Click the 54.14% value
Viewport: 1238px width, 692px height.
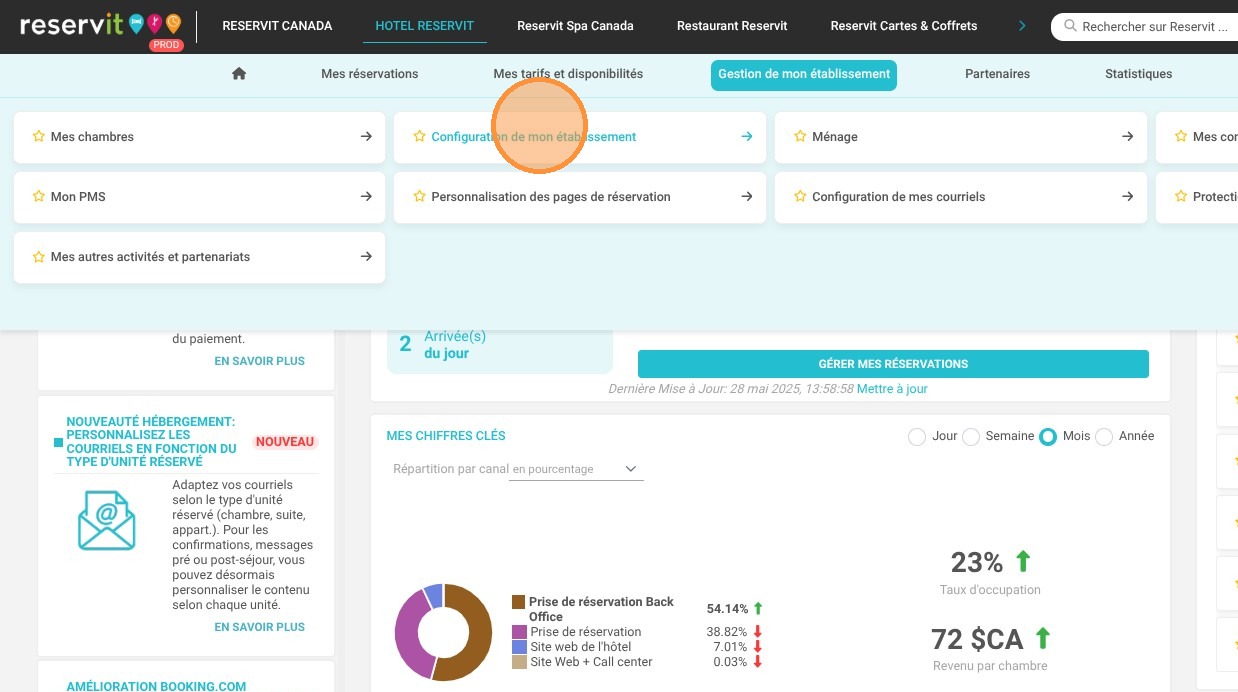click(x=727, y=608)
